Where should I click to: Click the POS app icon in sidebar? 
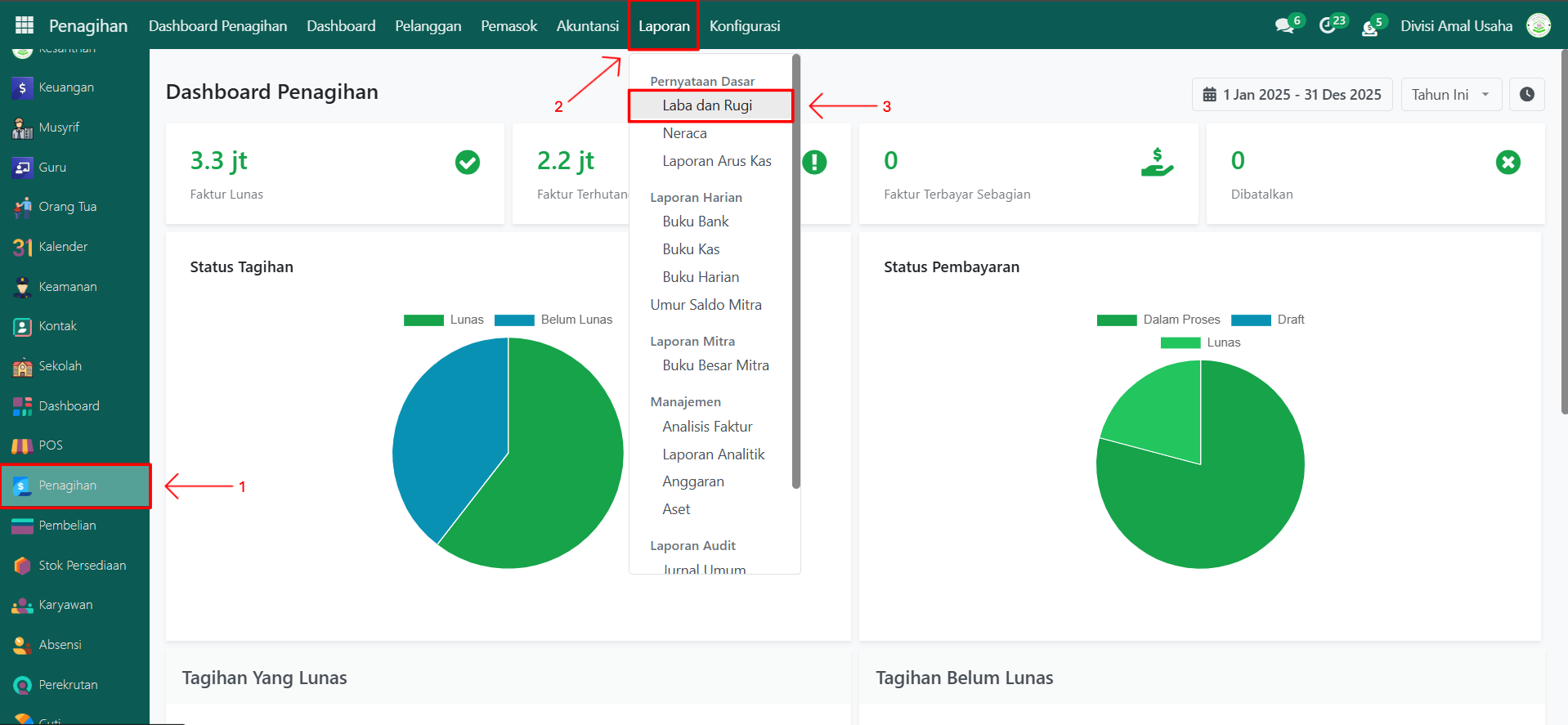[x=22, y=445]
